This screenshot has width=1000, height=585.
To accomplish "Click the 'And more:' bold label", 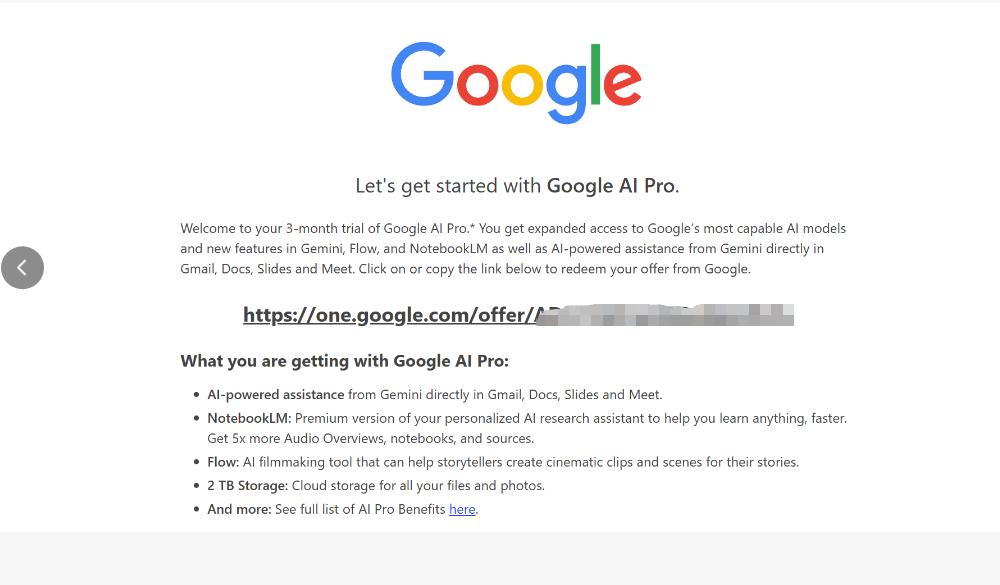I will [239, 509].
